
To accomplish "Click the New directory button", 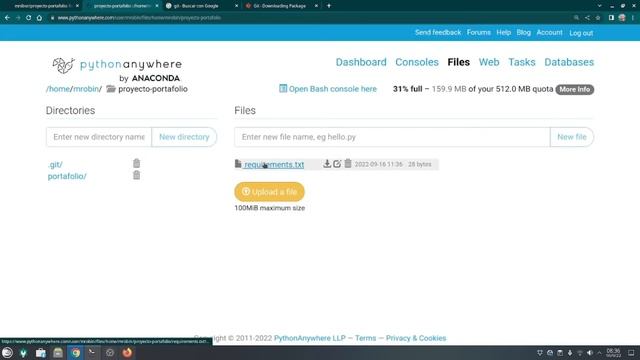I will coord(184,137).
